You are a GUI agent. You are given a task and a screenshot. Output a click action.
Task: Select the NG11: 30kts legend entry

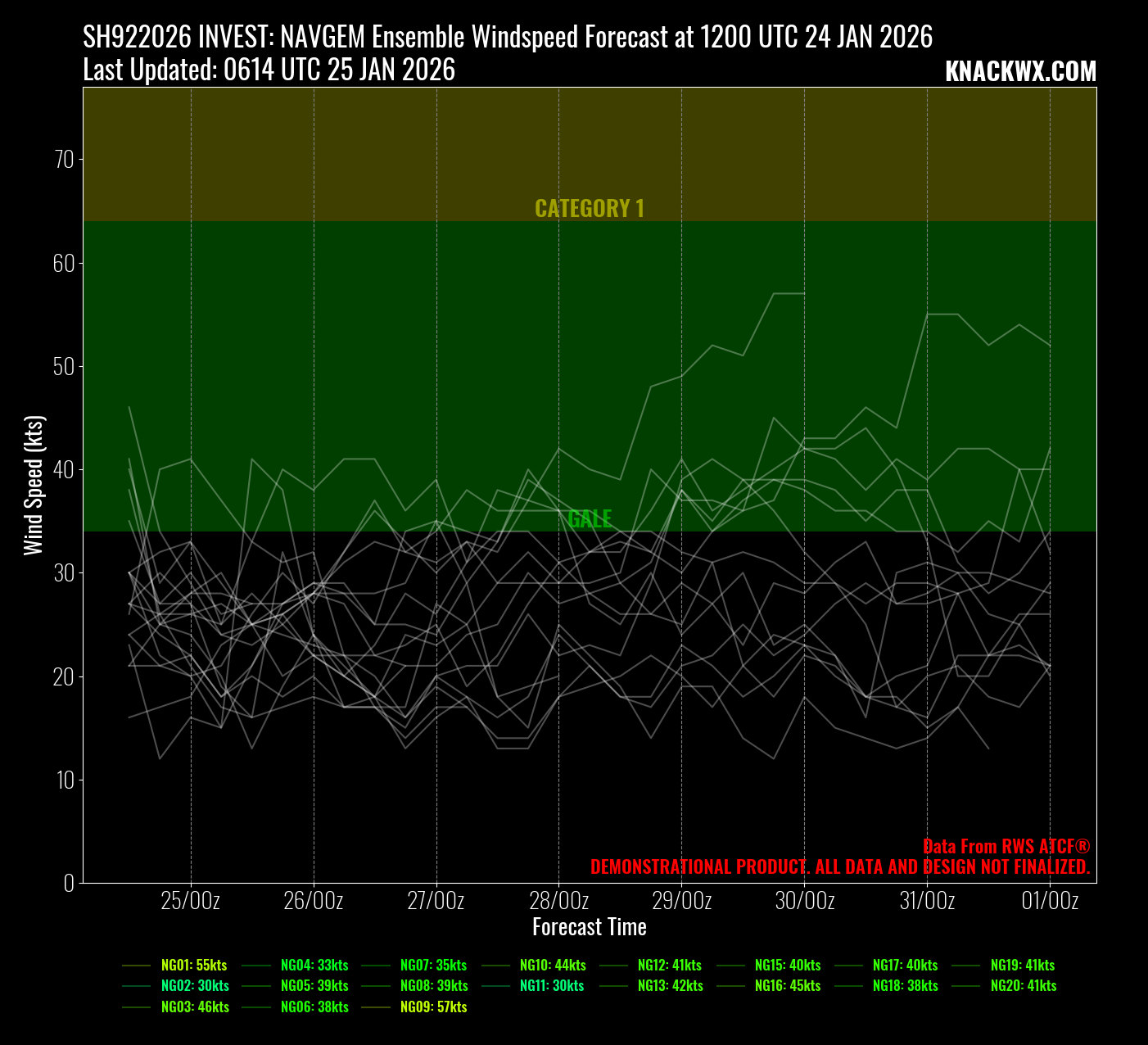pyautogui.click(x=552, y=986)
